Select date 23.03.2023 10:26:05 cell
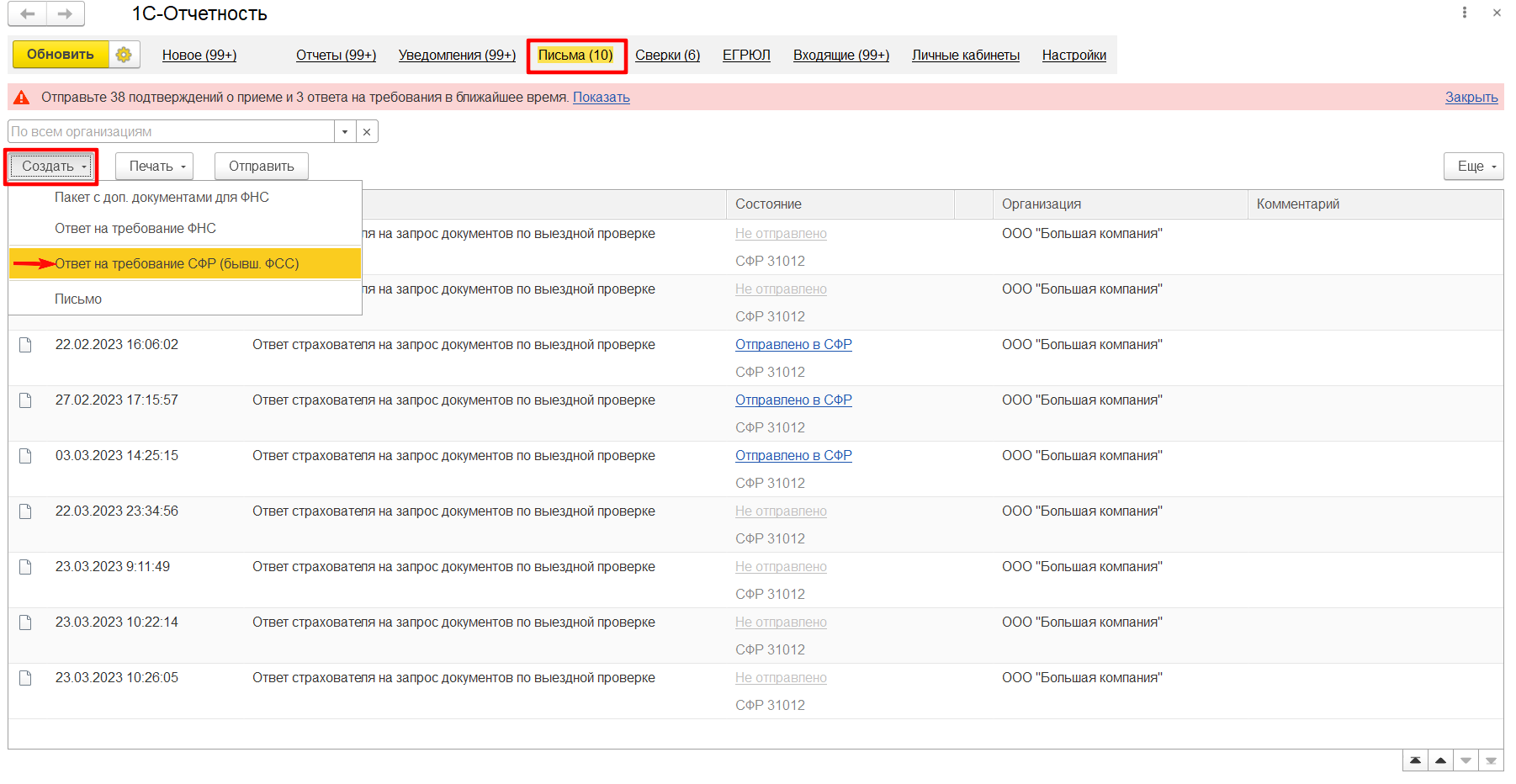This screenshot has width=1516, height=784. click(x=117, y=678)
